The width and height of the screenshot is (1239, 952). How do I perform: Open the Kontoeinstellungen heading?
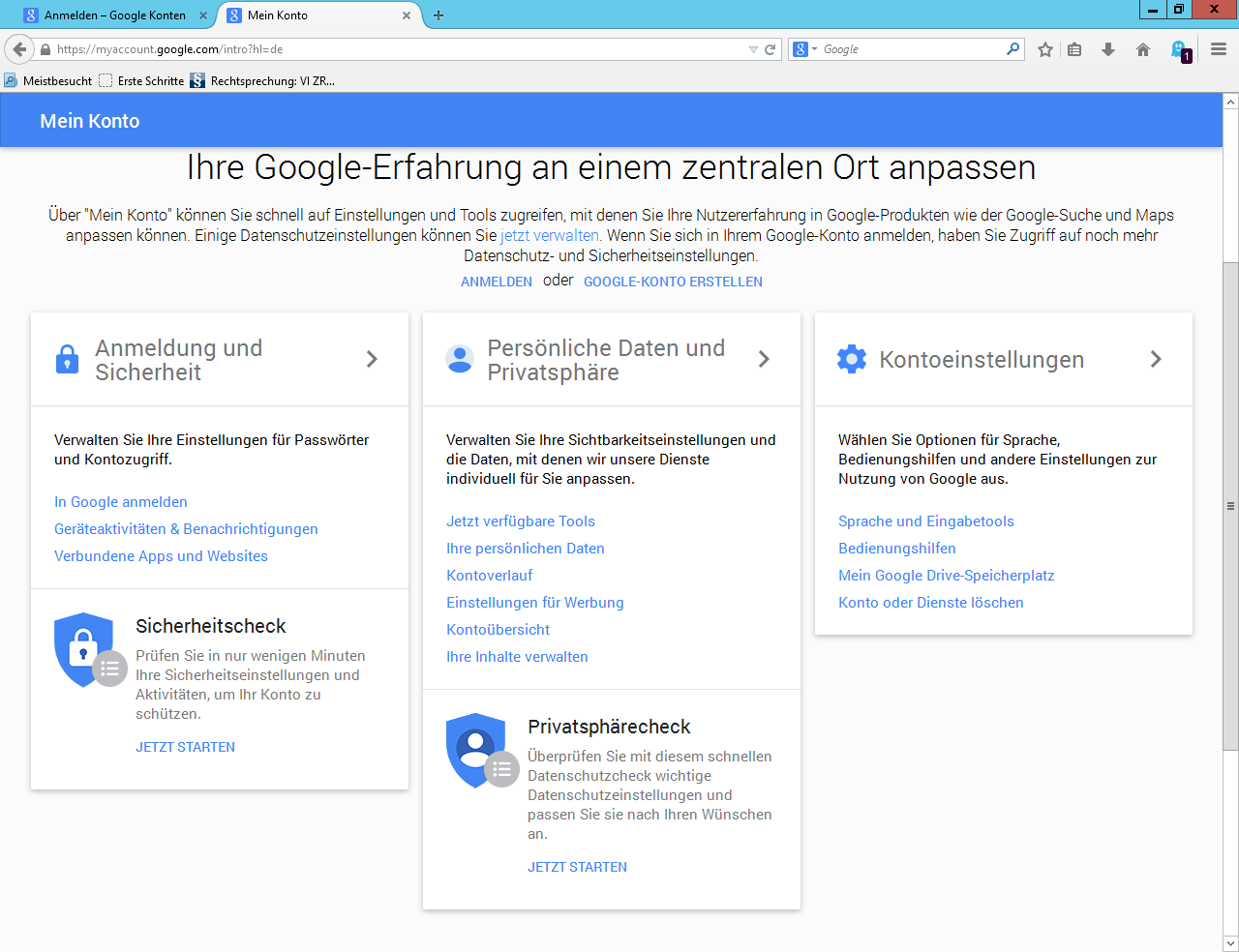(x=982, y=360)
